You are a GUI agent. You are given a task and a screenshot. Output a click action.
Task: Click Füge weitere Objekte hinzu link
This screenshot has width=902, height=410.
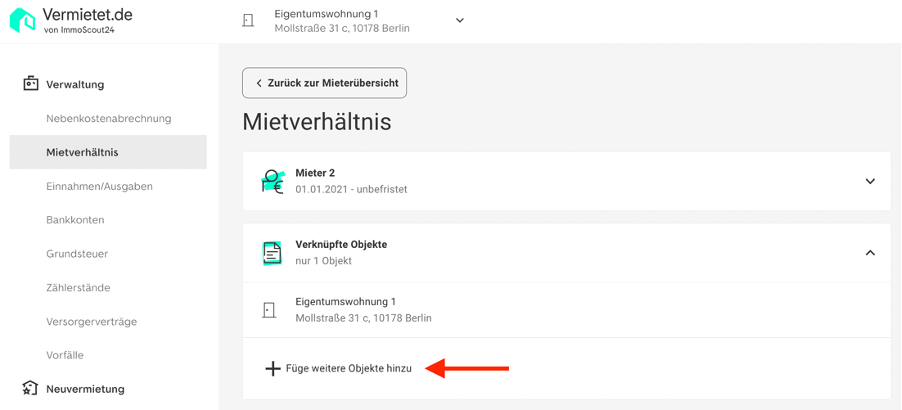349,369
